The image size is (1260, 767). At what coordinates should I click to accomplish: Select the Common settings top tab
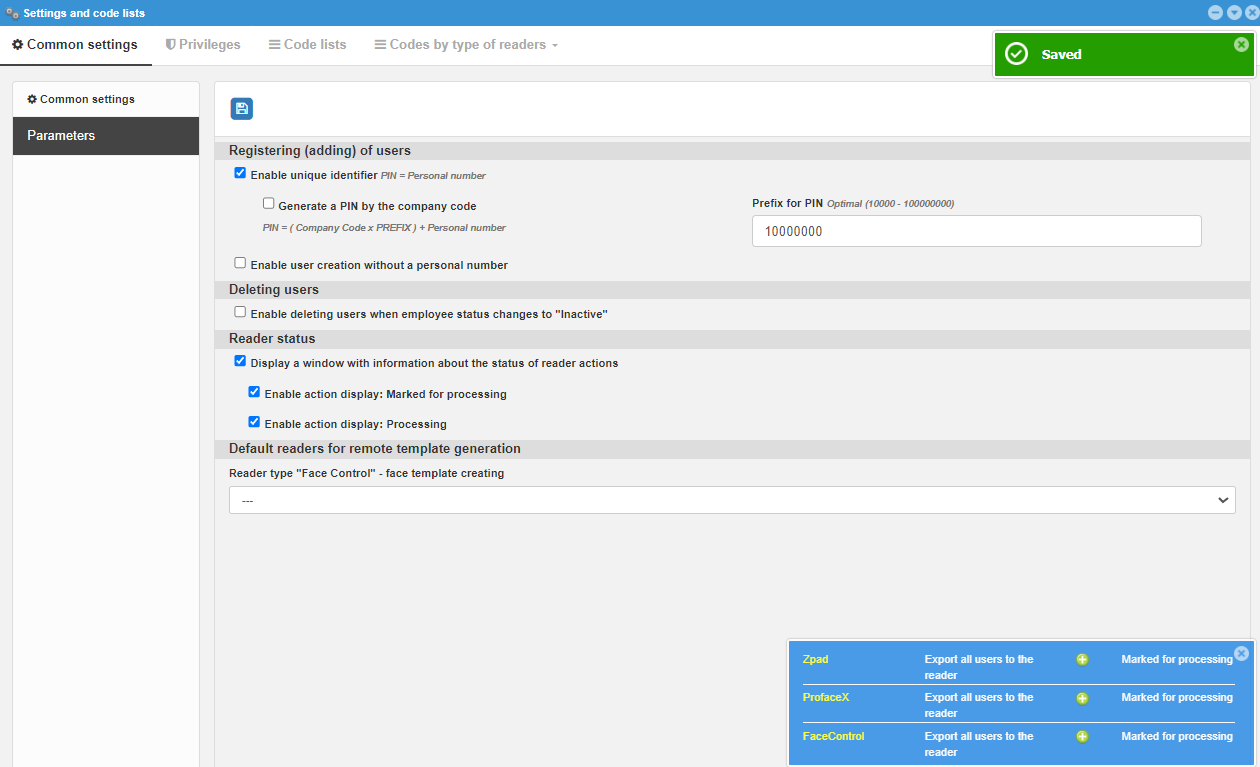[x=75, y=45]
